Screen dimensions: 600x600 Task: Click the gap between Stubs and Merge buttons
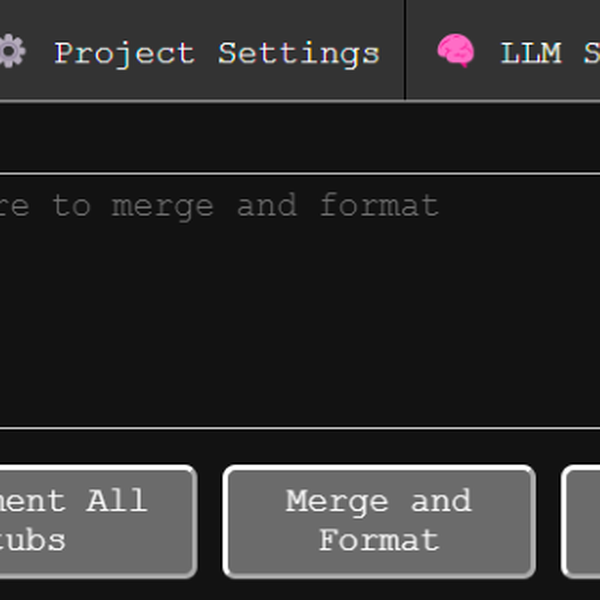point(210,521)
